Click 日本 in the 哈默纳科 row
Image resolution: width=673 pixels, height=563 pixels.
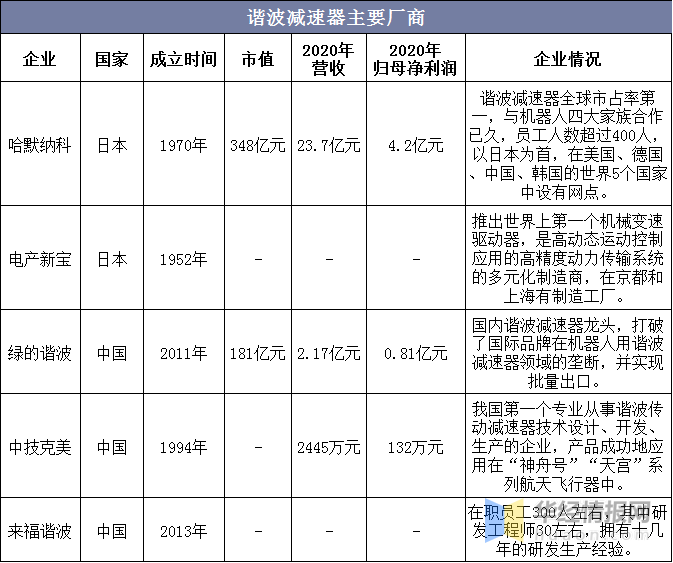(x=112, y=145)
